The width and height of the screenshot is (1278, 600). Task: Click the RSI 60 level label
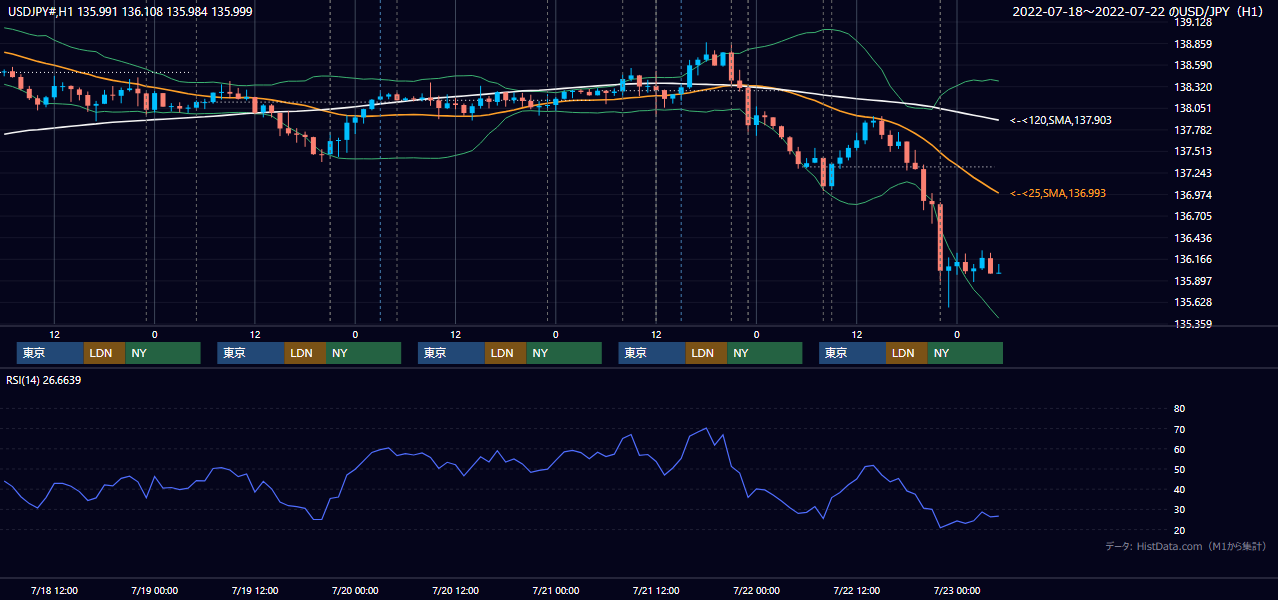[1179, 449]
